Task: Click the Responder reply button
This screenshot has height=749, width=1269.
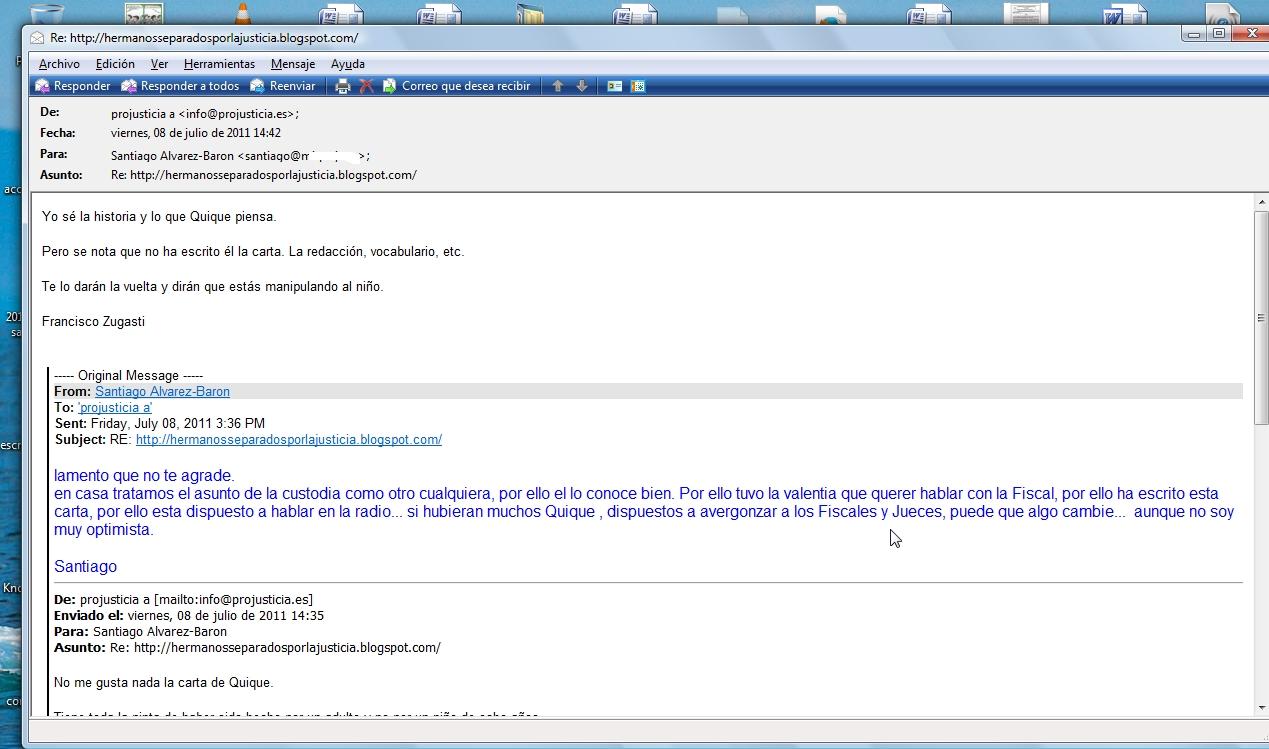Action: [73, 86]
